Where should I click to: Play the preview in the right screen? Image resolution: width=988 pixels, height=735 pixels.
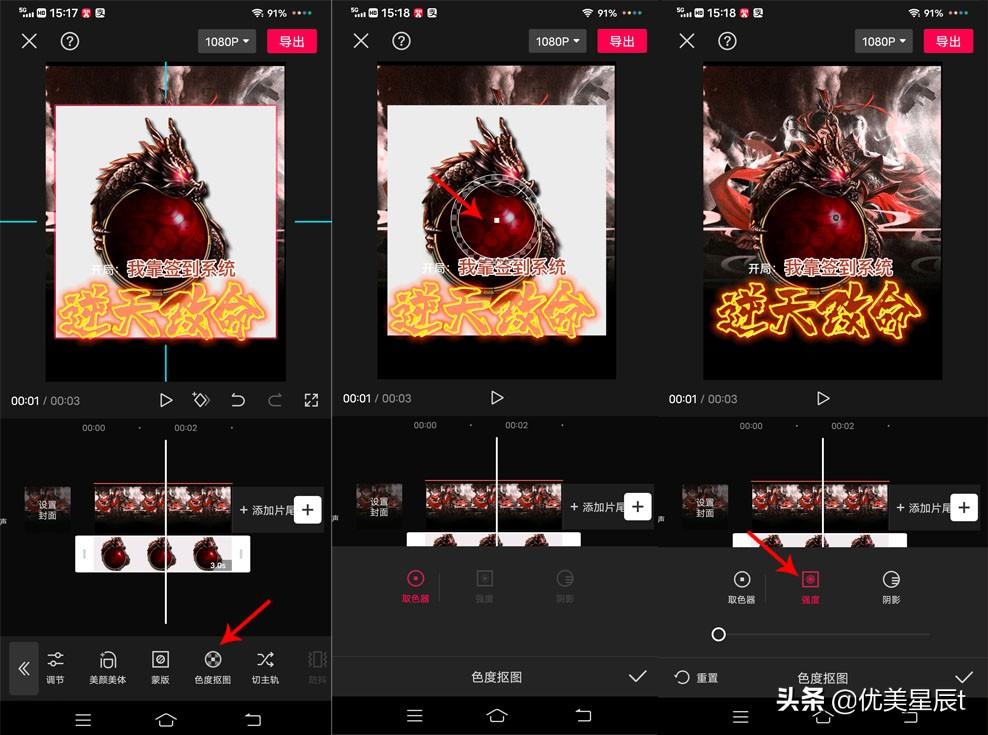(x=823, y=398)
